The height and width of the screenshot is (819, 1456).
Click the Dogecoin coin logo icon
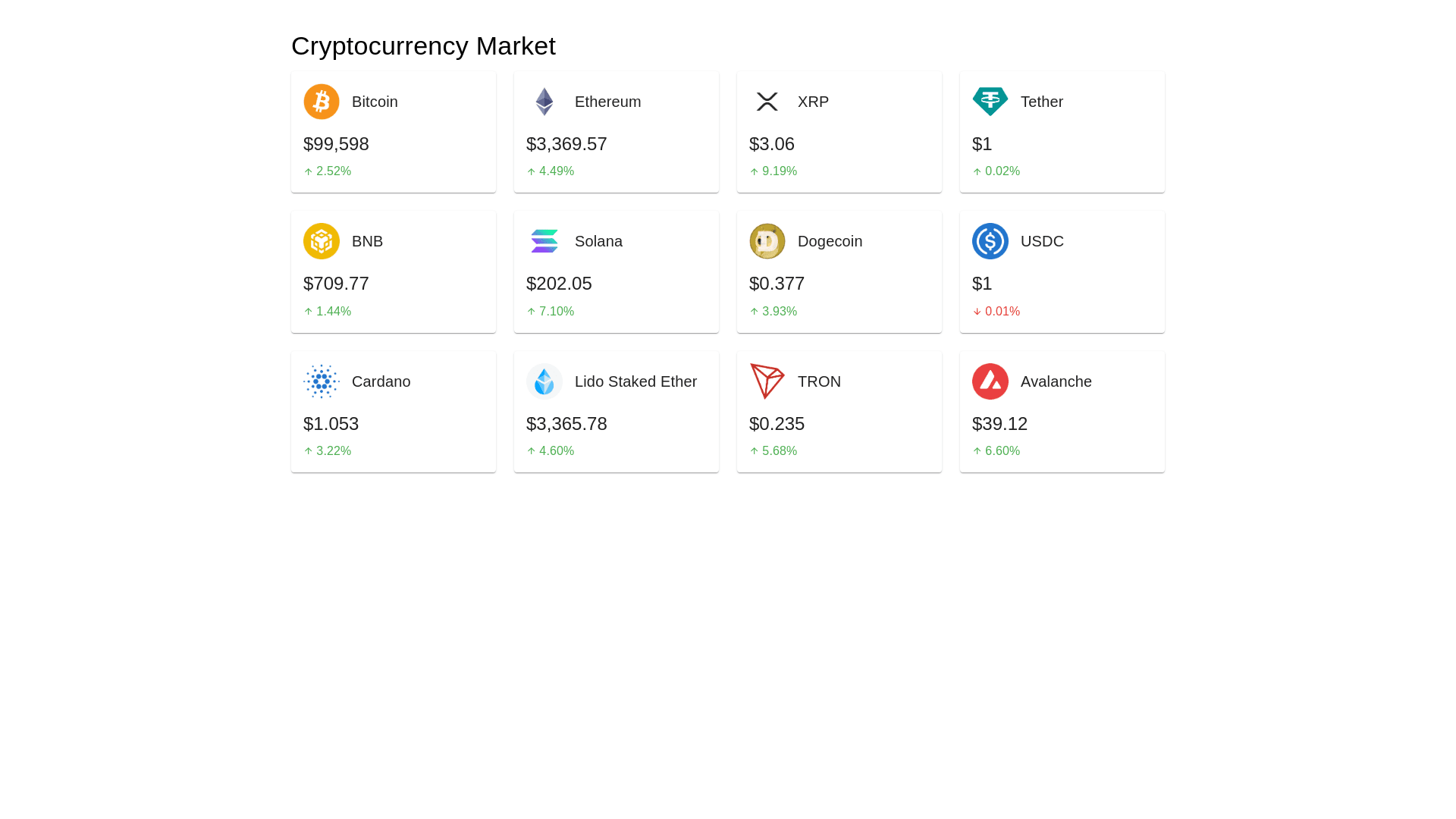pos(767,241)
